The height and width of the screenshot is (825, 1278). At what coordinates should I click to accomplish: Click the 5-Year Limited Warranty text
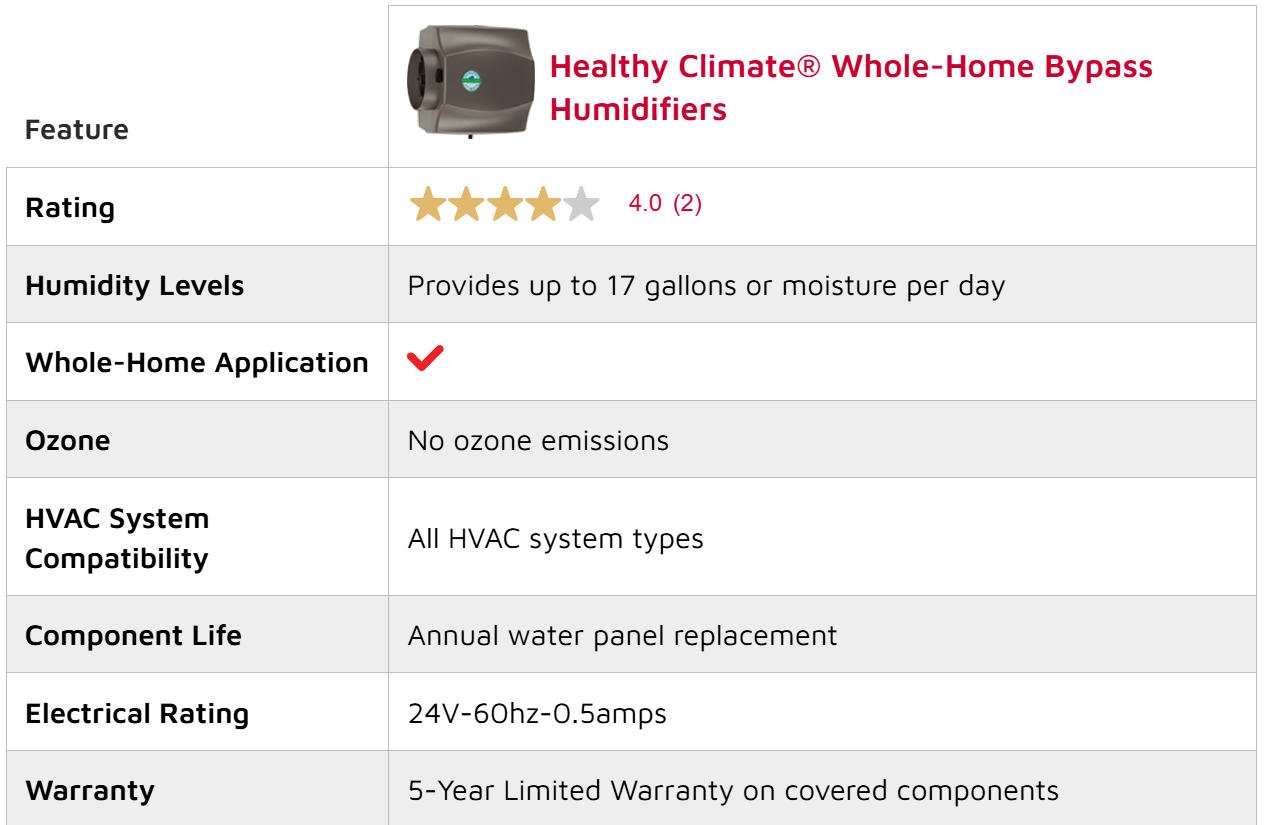click(x=733, y=791)
